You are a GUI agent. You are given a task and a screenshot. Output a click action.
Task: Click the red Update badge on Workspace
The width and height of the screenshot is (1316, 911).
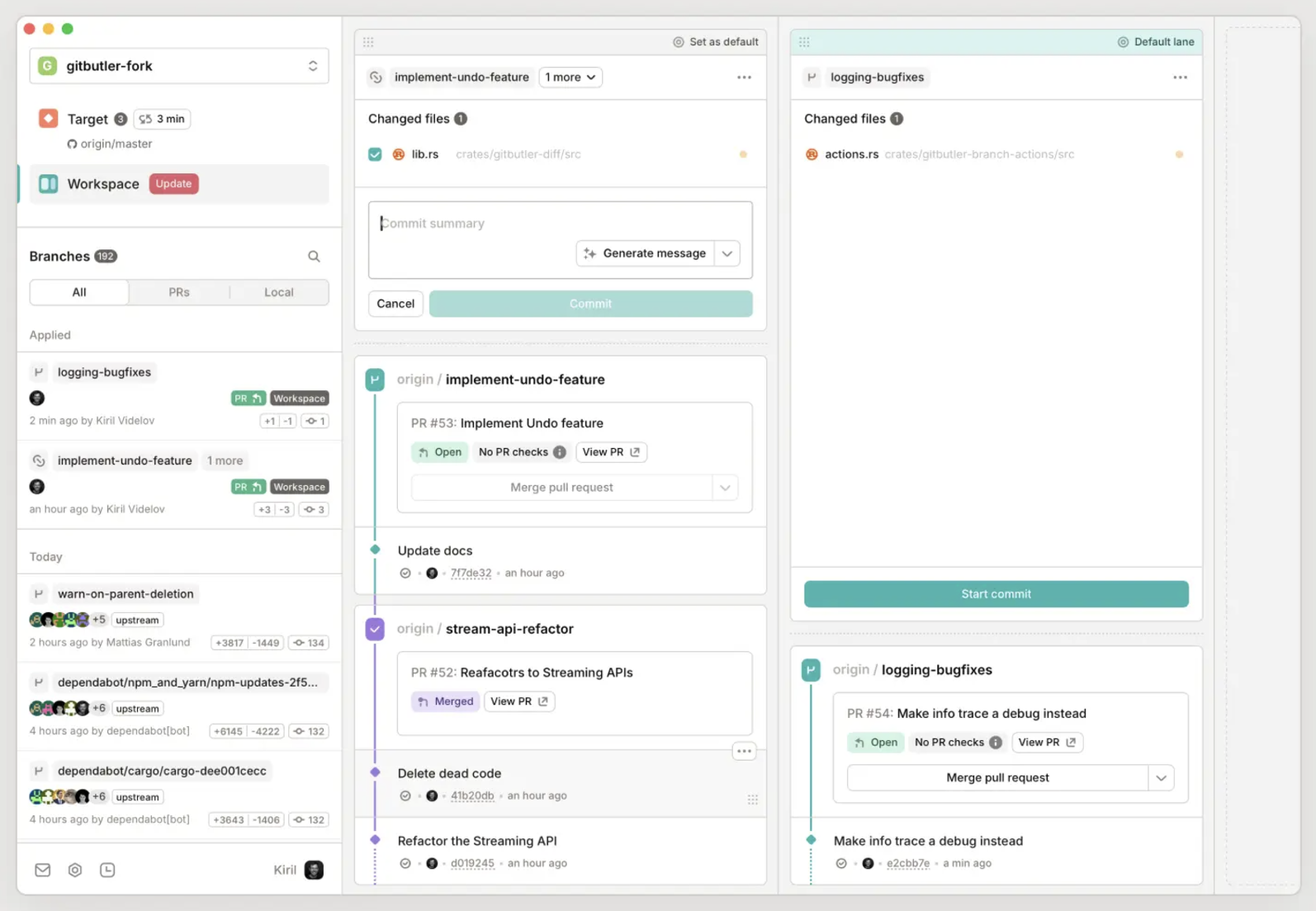point(173,184)
